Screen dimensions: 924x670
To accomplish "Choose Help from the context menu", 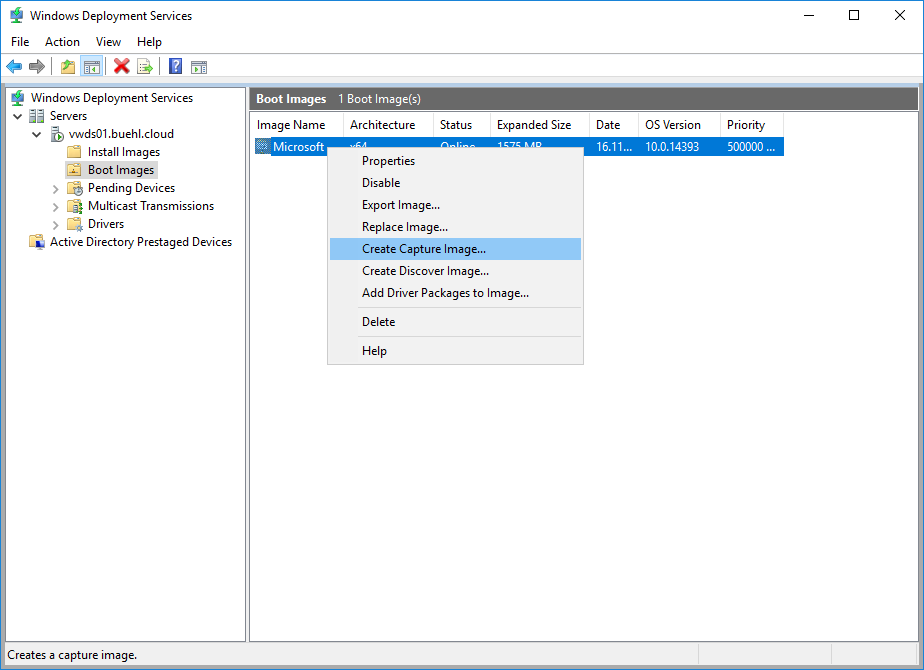I will pyautogui.click(x=456, y=351).
